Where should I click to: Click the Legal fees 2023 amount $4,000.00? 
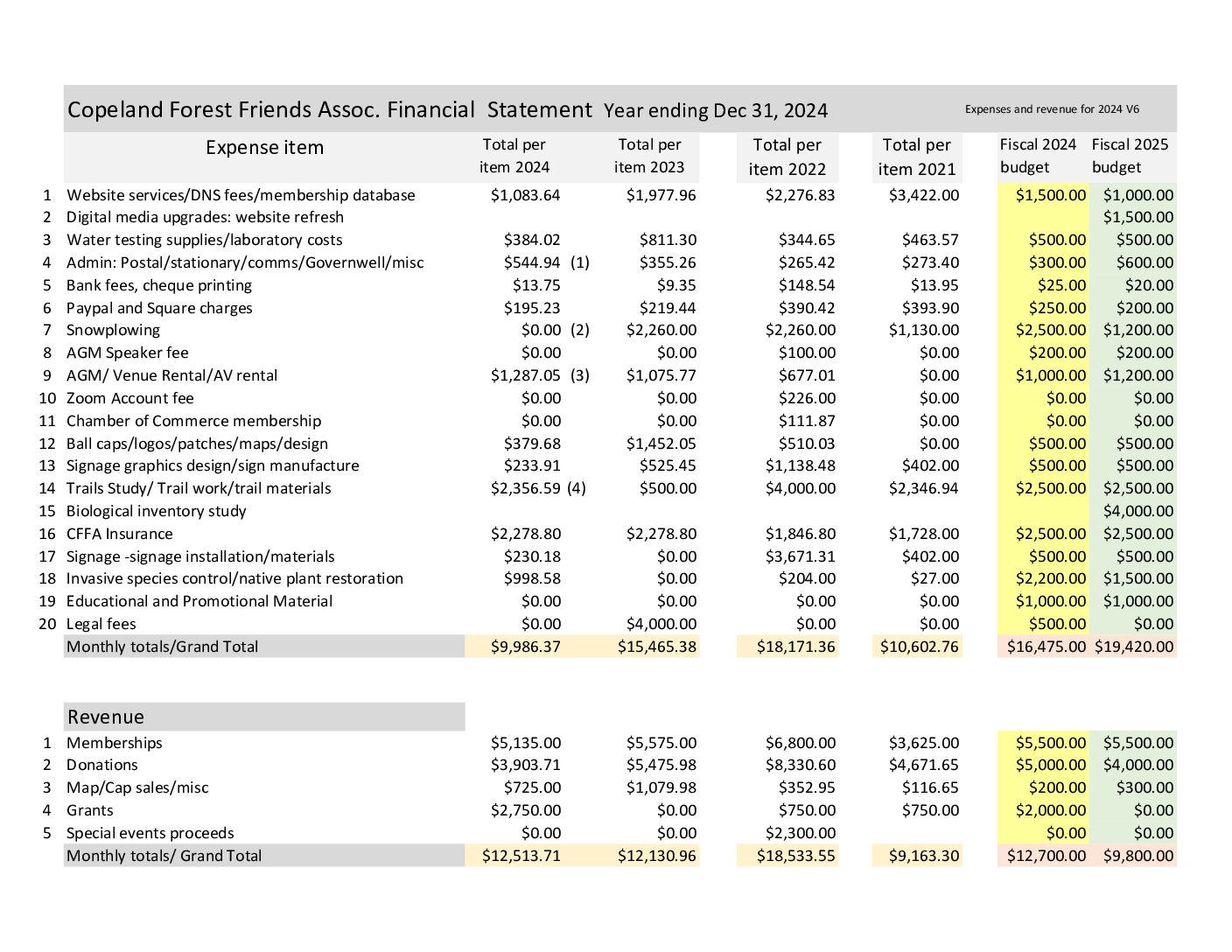[x=661, y=624]
